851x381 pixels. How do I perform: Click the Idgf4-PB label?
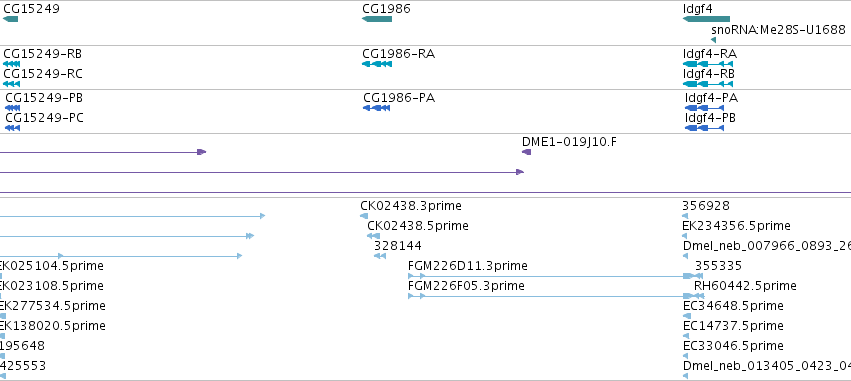[710, 118]
